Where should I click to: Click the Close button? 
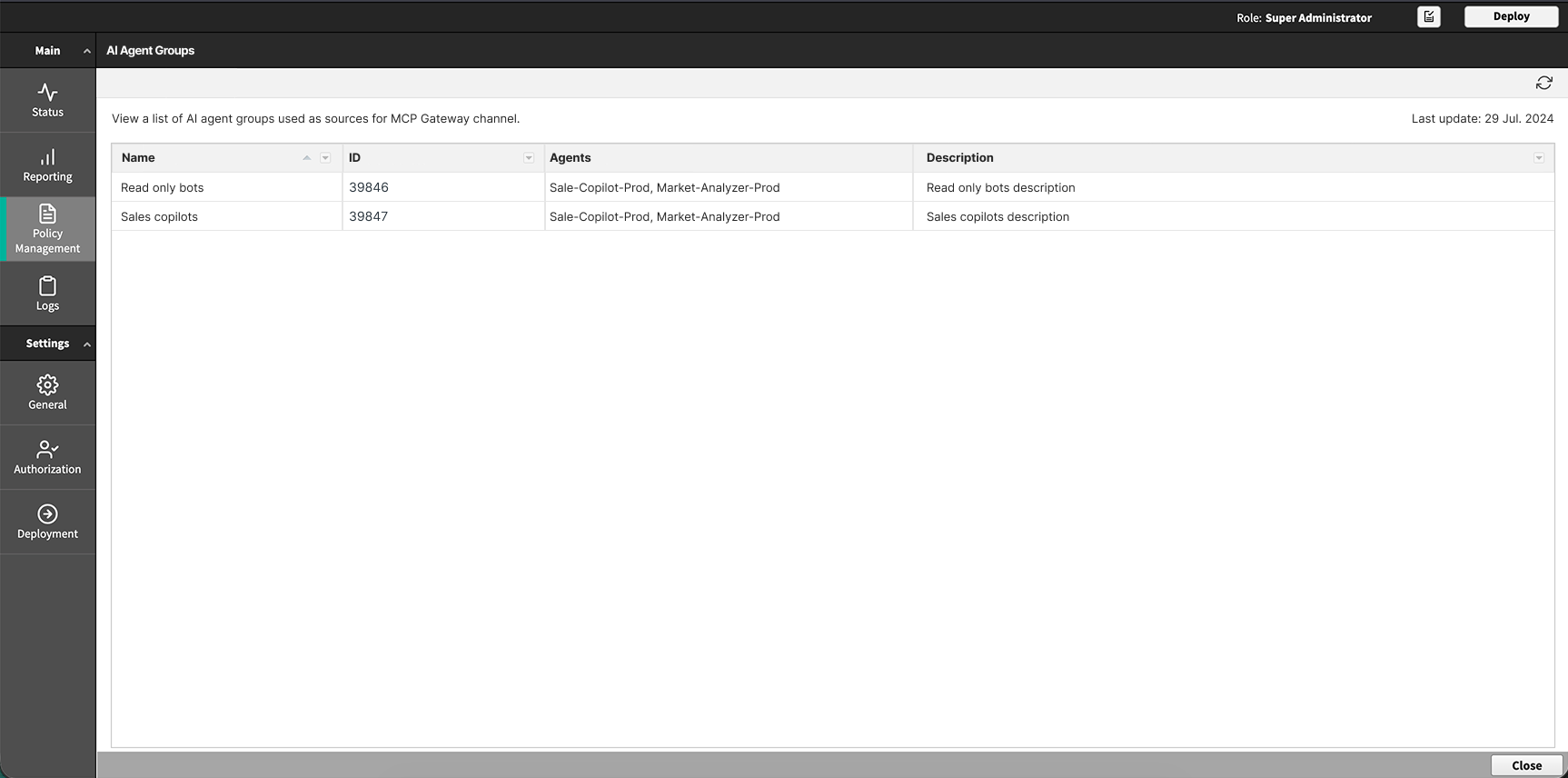pyautogui.click(x=1526, y=765)
